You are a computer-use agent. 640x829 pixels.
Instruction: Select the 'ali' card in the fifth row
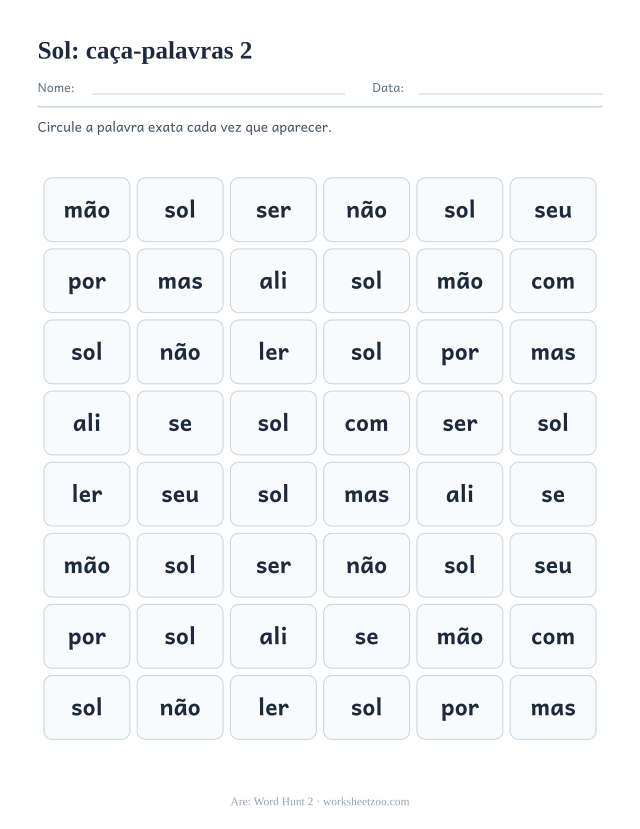[x=460, y=494]
